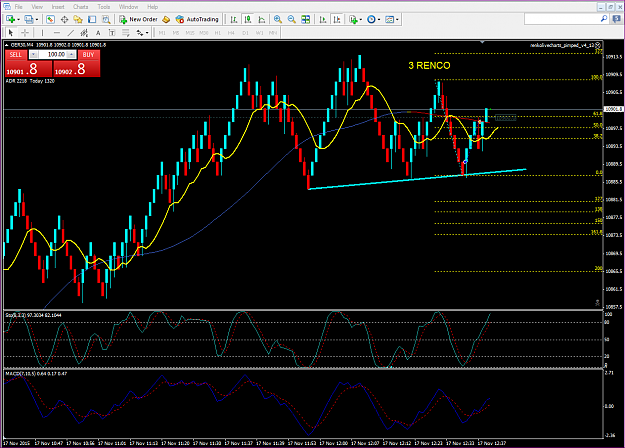This screenshot has width=625, height=448.
Task: Select the arrows objects icon
Action: (140, 33)
